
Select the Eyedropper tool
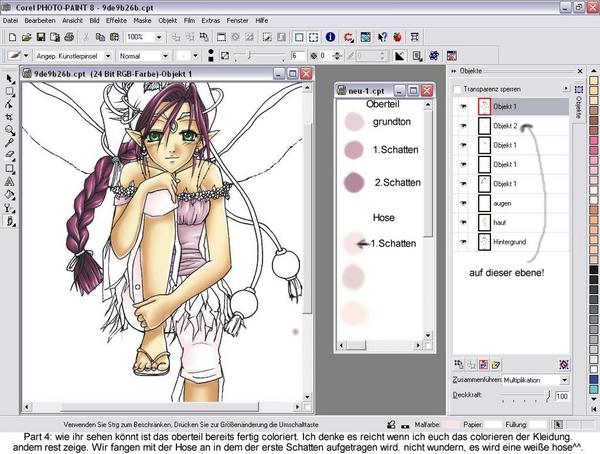click(10, 143)
